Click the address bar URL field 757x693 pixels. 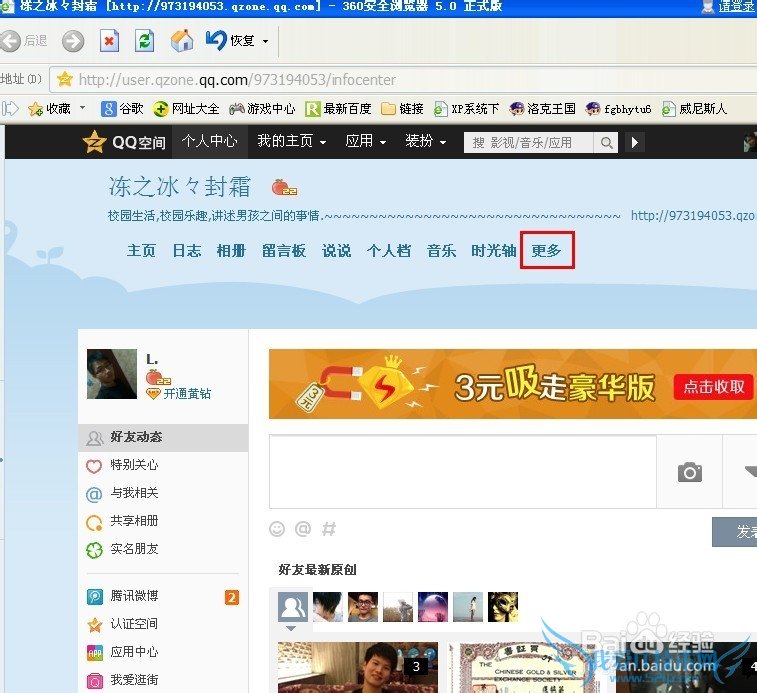coord(403,79)
